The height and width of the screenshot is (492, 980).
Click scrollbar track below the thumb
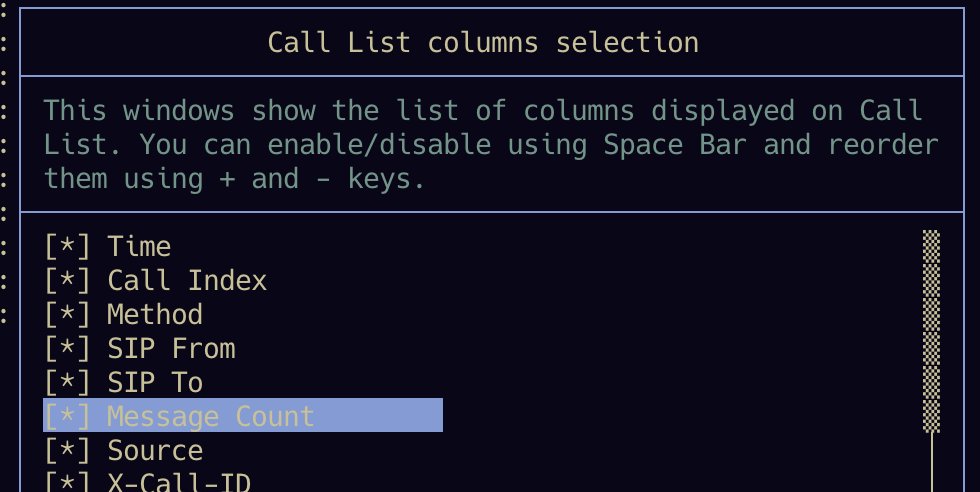coord(931,462)
